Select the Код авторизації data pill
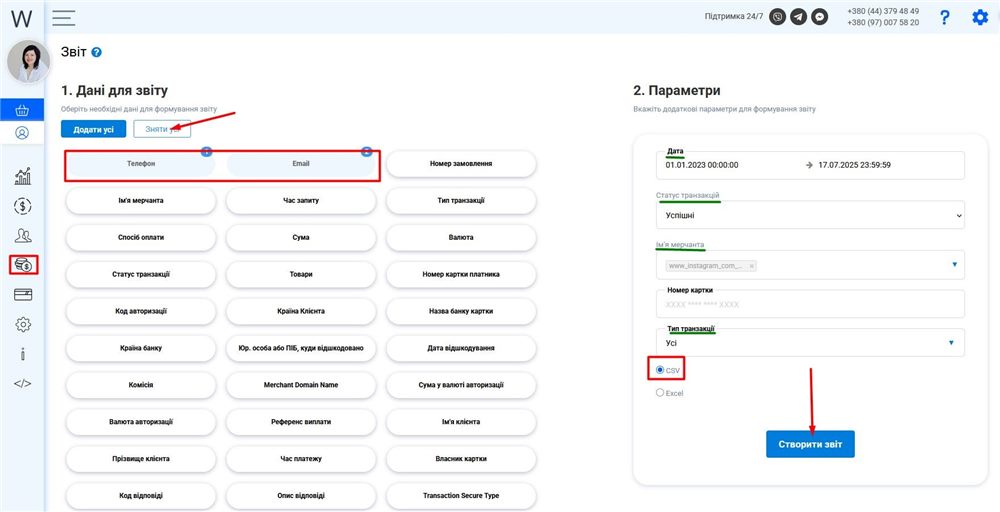1000x512 pixels. tap(141, 311)
